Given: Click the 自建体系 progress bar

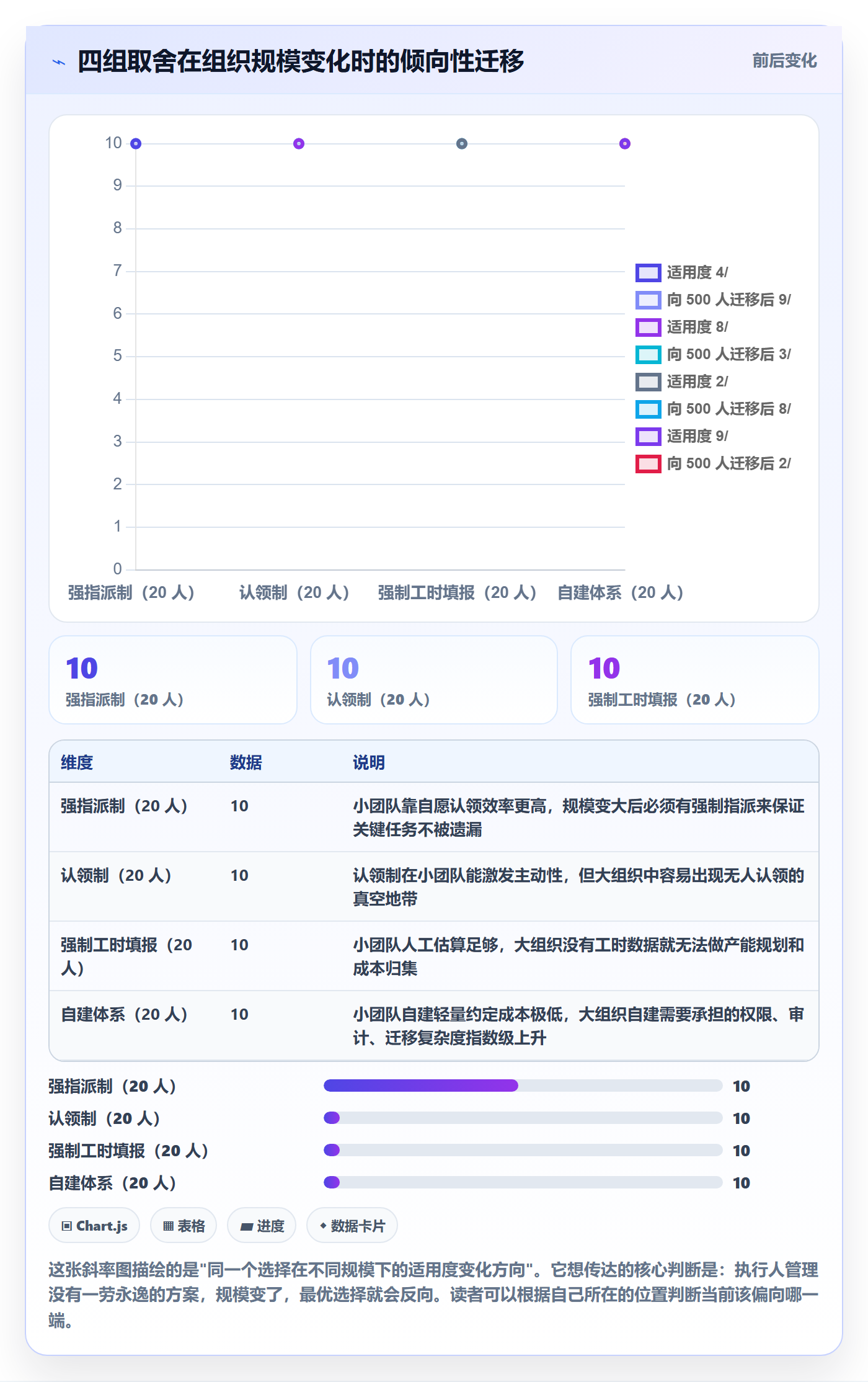Looking at the screenshot, I should coord(523,1182).
